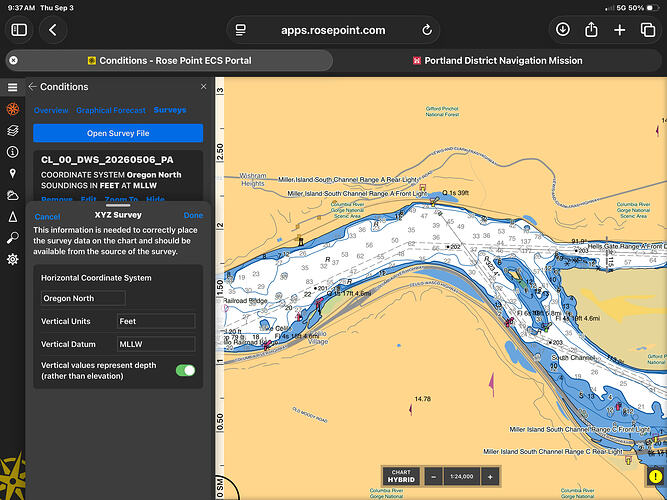
Task: Open the search magnifier icon
Action: 13,238
